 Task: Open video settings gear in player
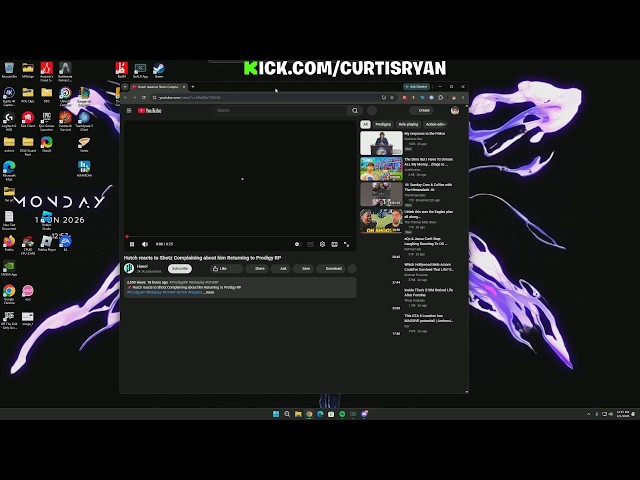pyautogui.click(x=322, y=244)
